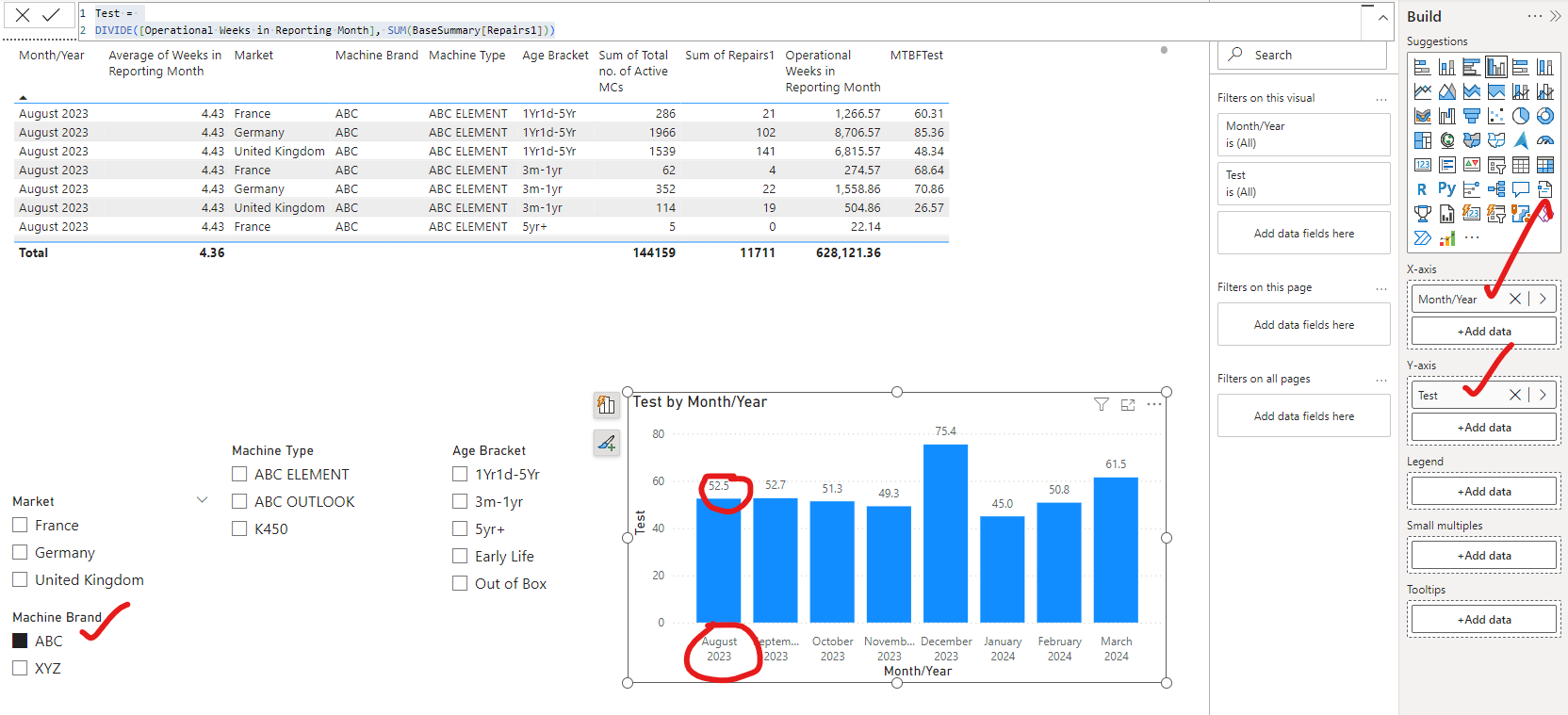Expand the formula bar with the chevron
Viewport: 1568px width, 715px height.
click(x=1382, y=18)
